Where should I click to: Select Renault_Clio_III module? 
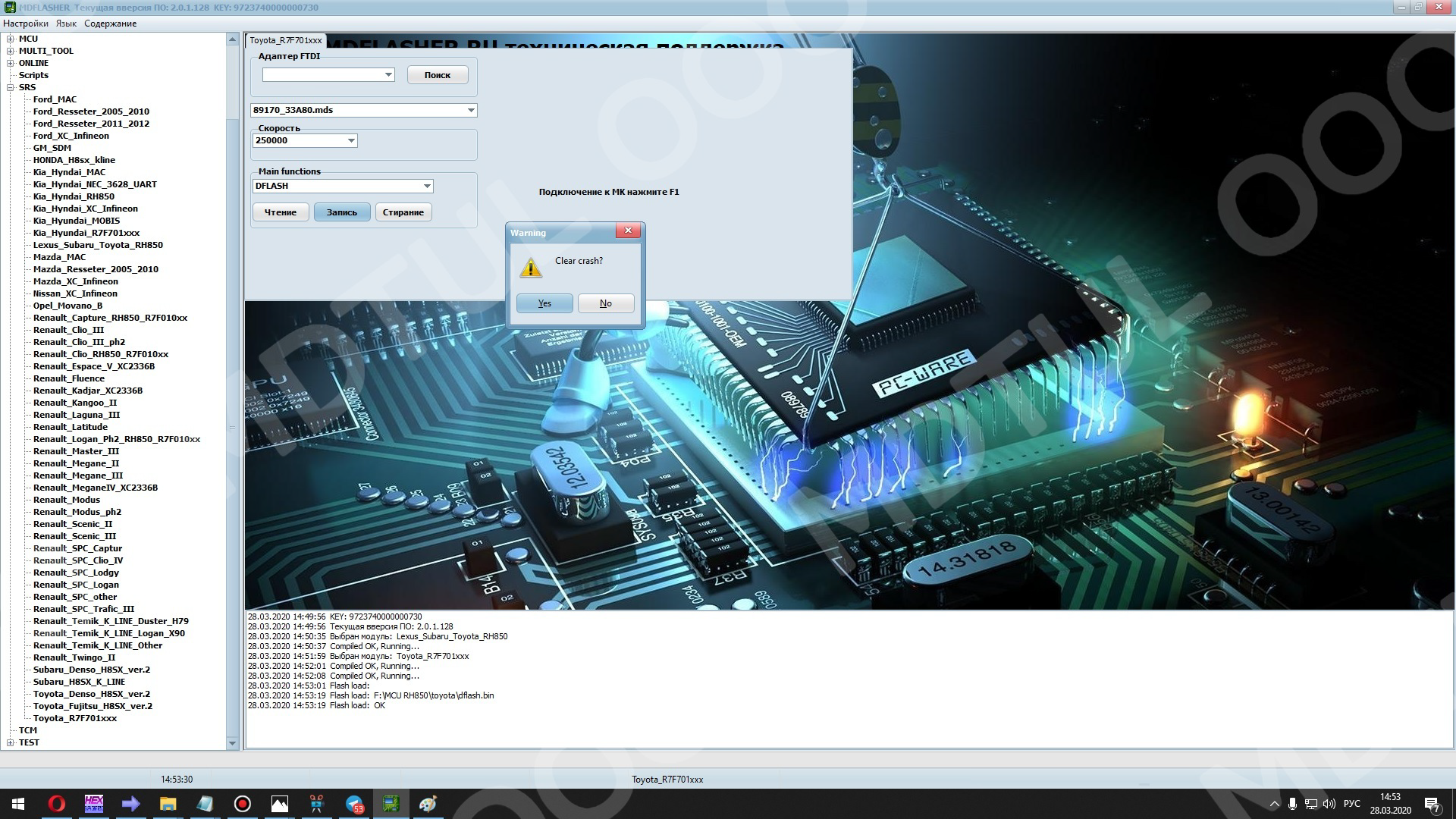pos(69,330)
